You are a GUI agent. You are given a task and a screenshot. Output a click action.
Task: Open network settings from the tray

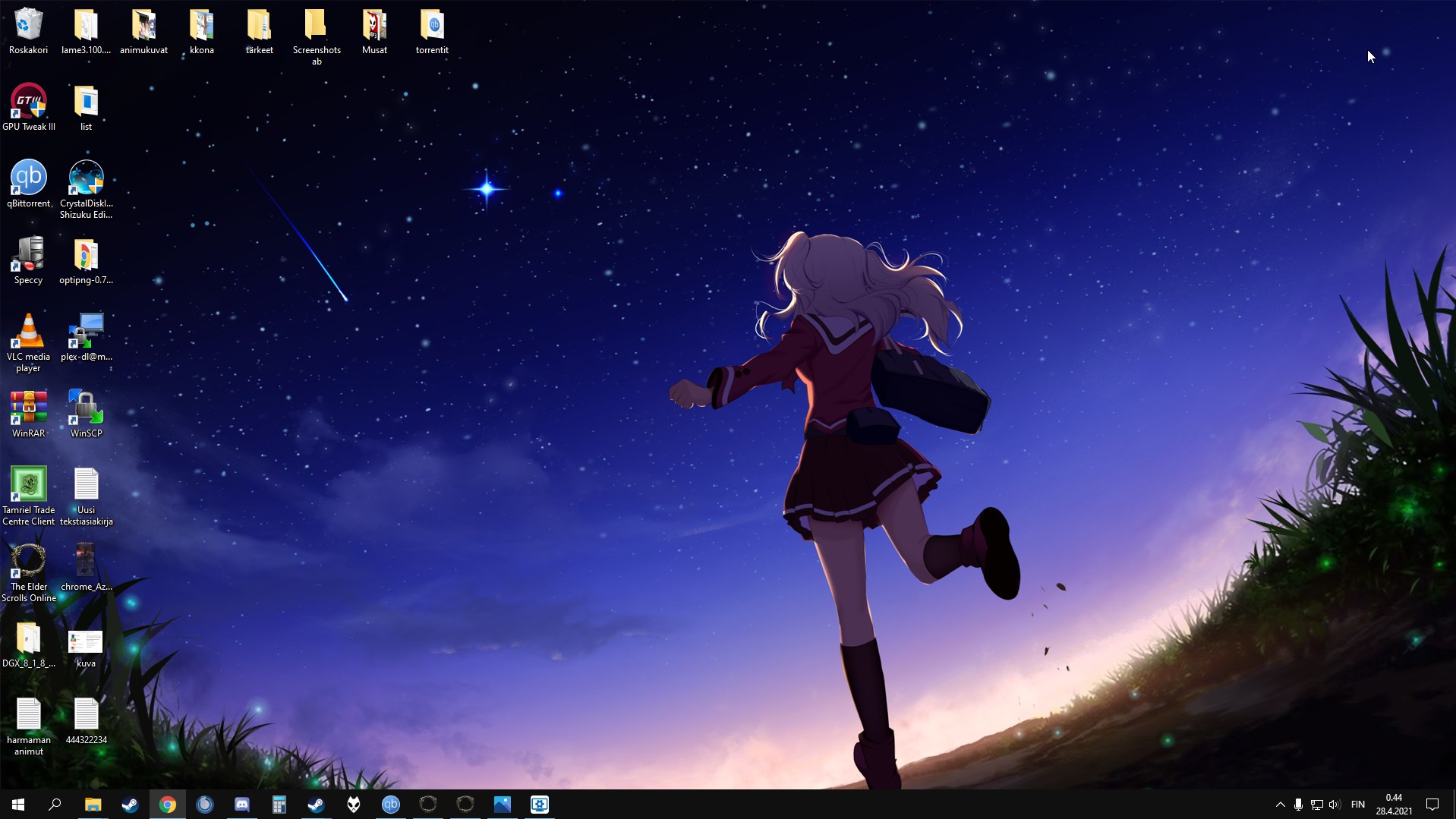1316,805
